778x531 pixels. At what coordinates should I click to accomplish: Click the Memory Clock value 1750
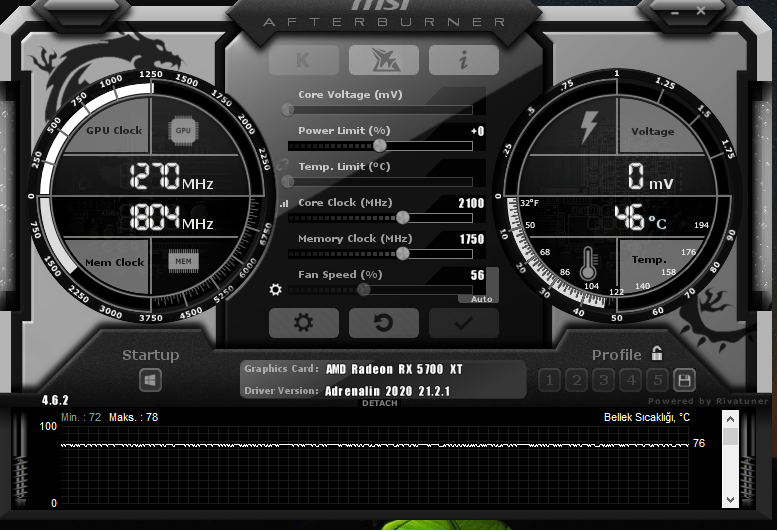471,239
